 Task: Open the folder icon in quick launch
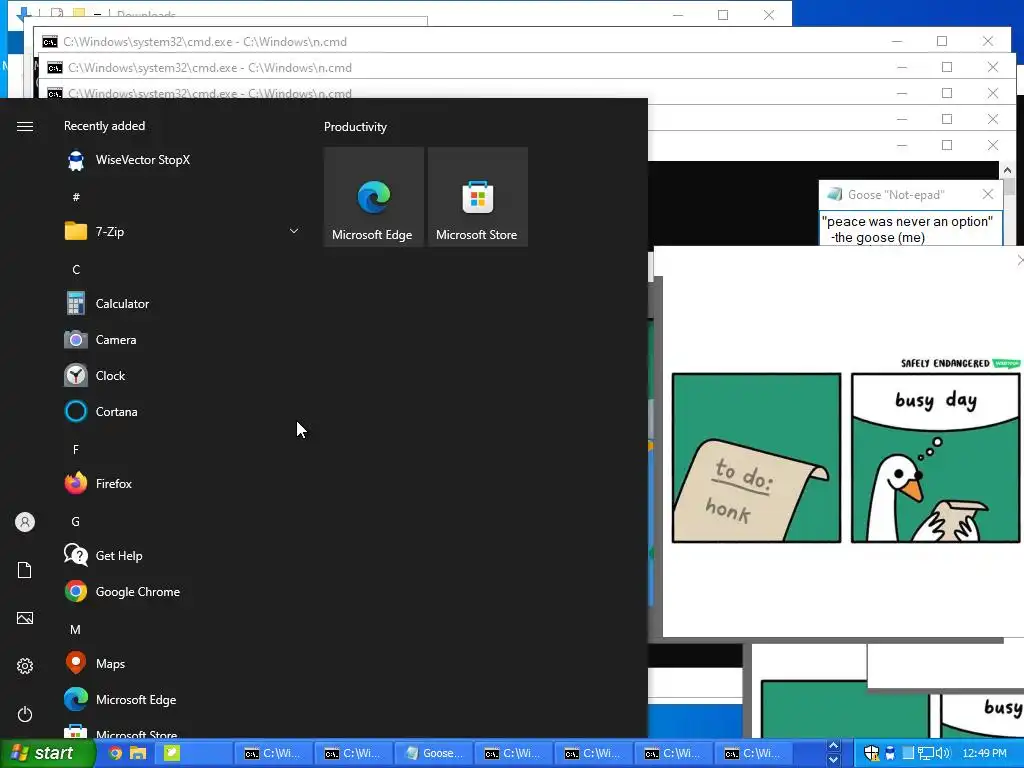click(138, 753)
